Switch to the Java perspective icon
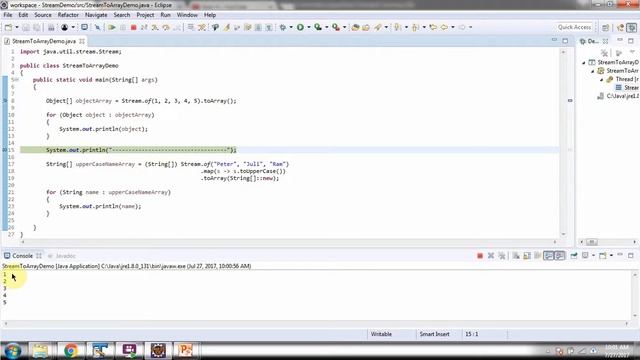The height and width of the screenshot is (360, 640). 620,27
